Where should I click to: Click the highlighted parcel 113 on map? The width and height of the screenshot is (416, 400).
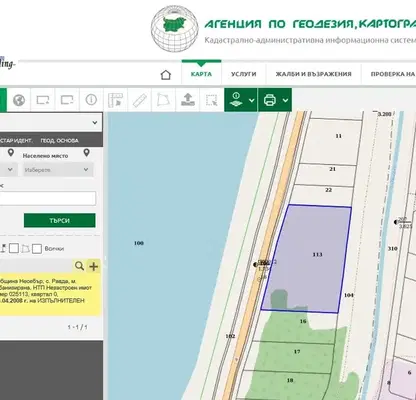click(x=307, y=258)
